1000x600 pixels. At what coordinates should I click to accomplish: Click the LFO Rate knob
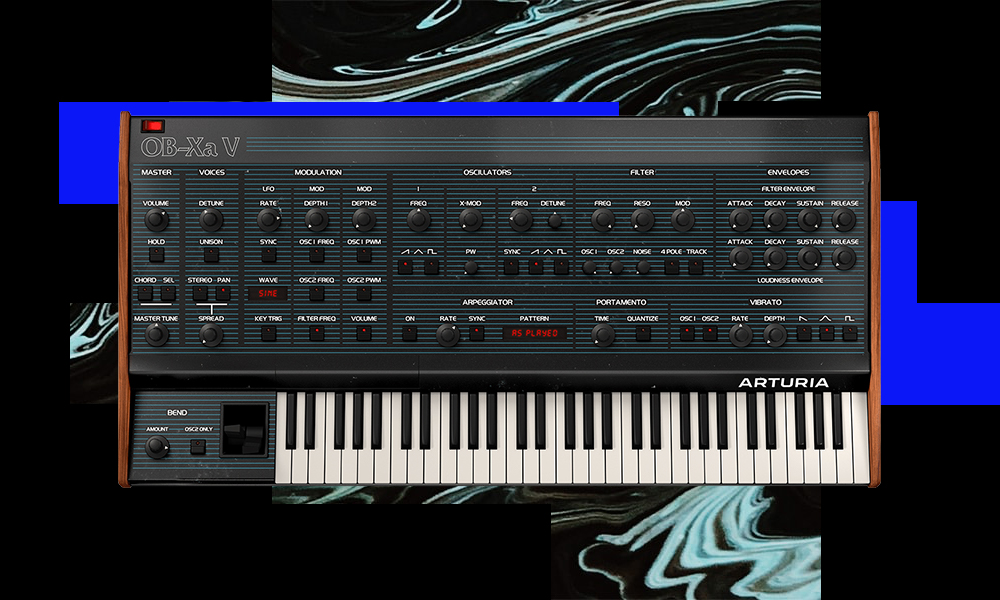point(268,220)
